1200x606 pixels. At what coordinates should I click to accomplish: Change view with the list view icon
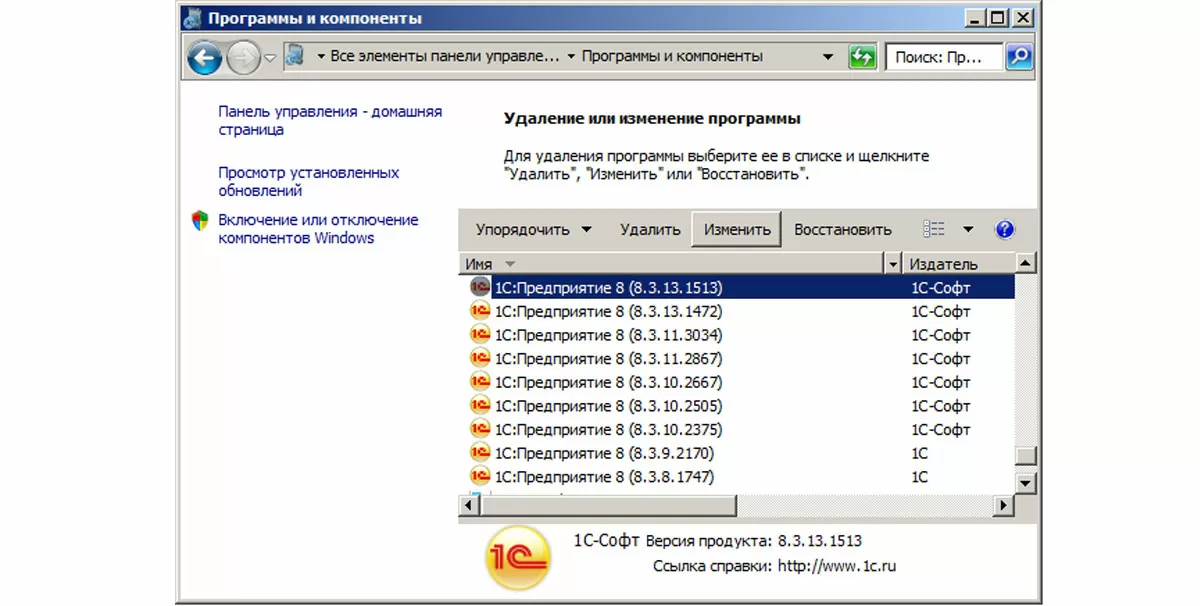point(934,229)
